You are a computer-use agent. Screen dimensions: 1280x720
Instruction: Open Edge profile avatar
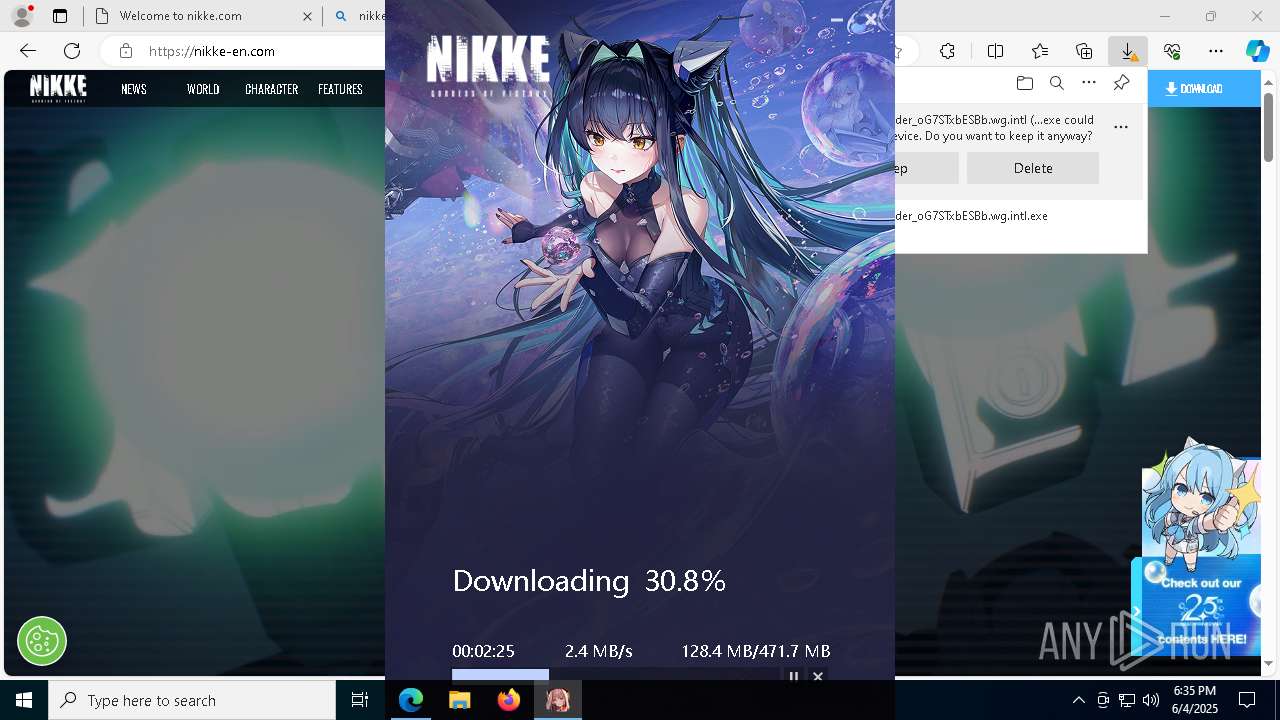22,16
